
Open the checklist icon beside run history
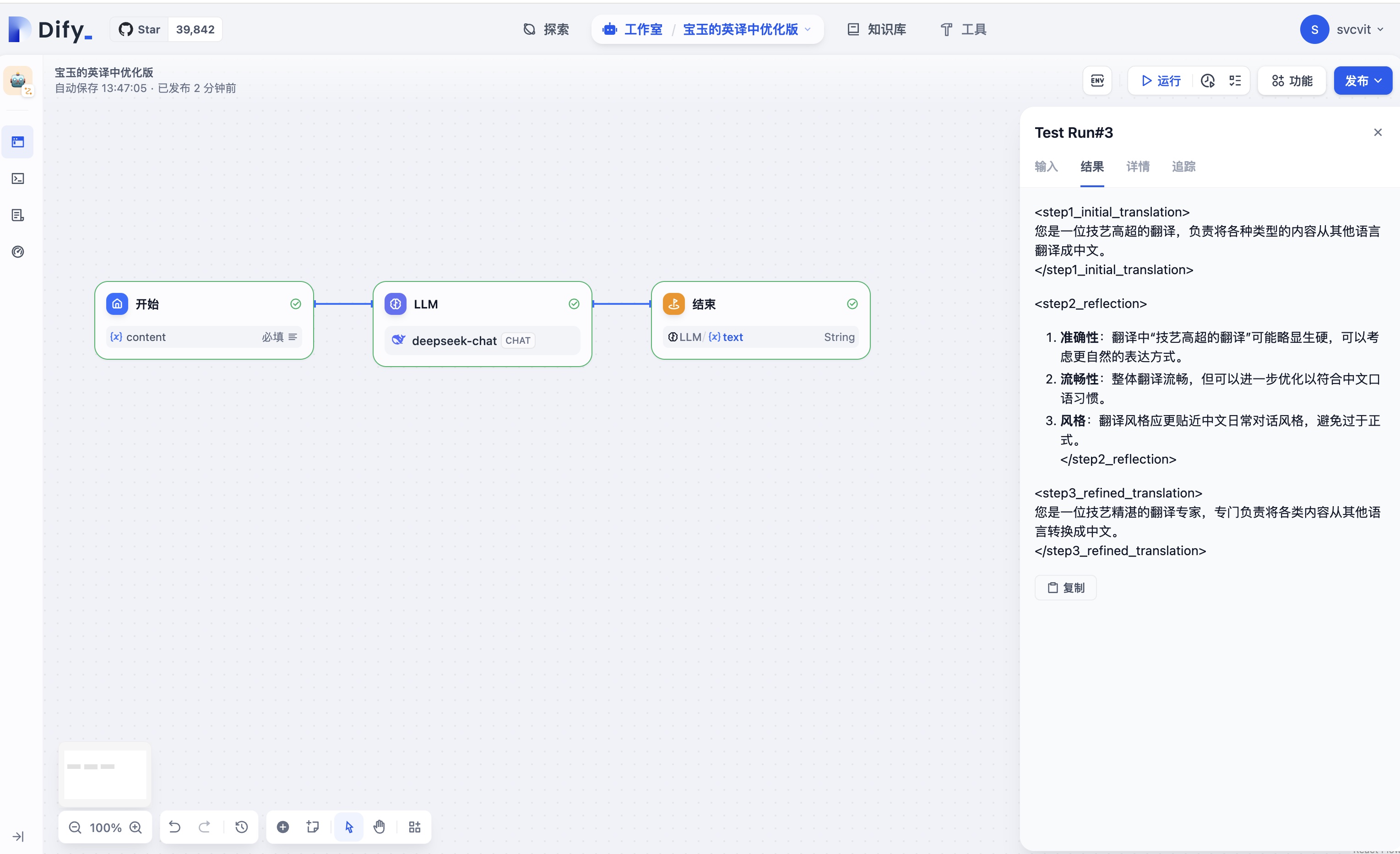click(x=1235, y=81)
